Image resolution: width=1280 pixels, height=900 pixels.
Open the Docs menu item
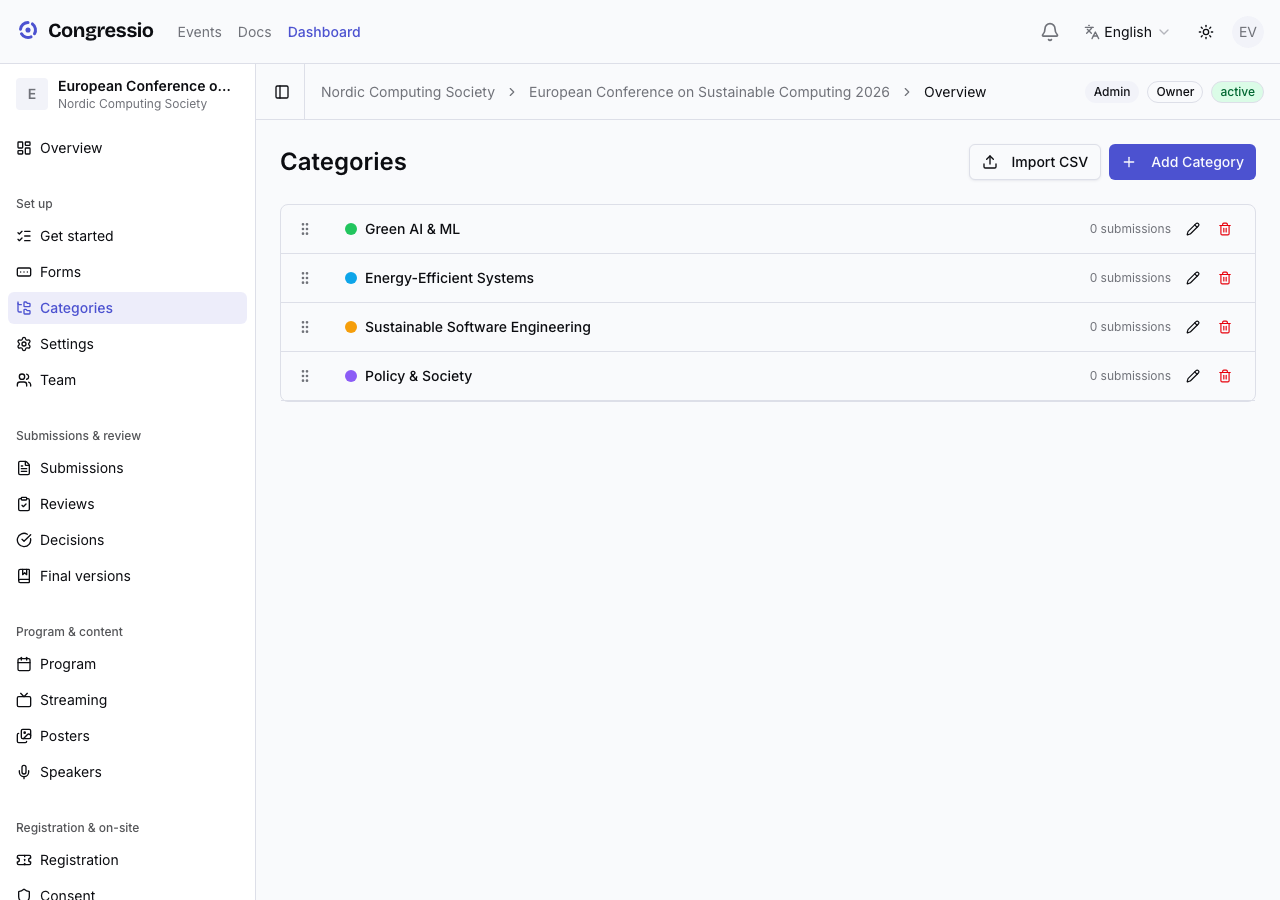click(255, 32)
